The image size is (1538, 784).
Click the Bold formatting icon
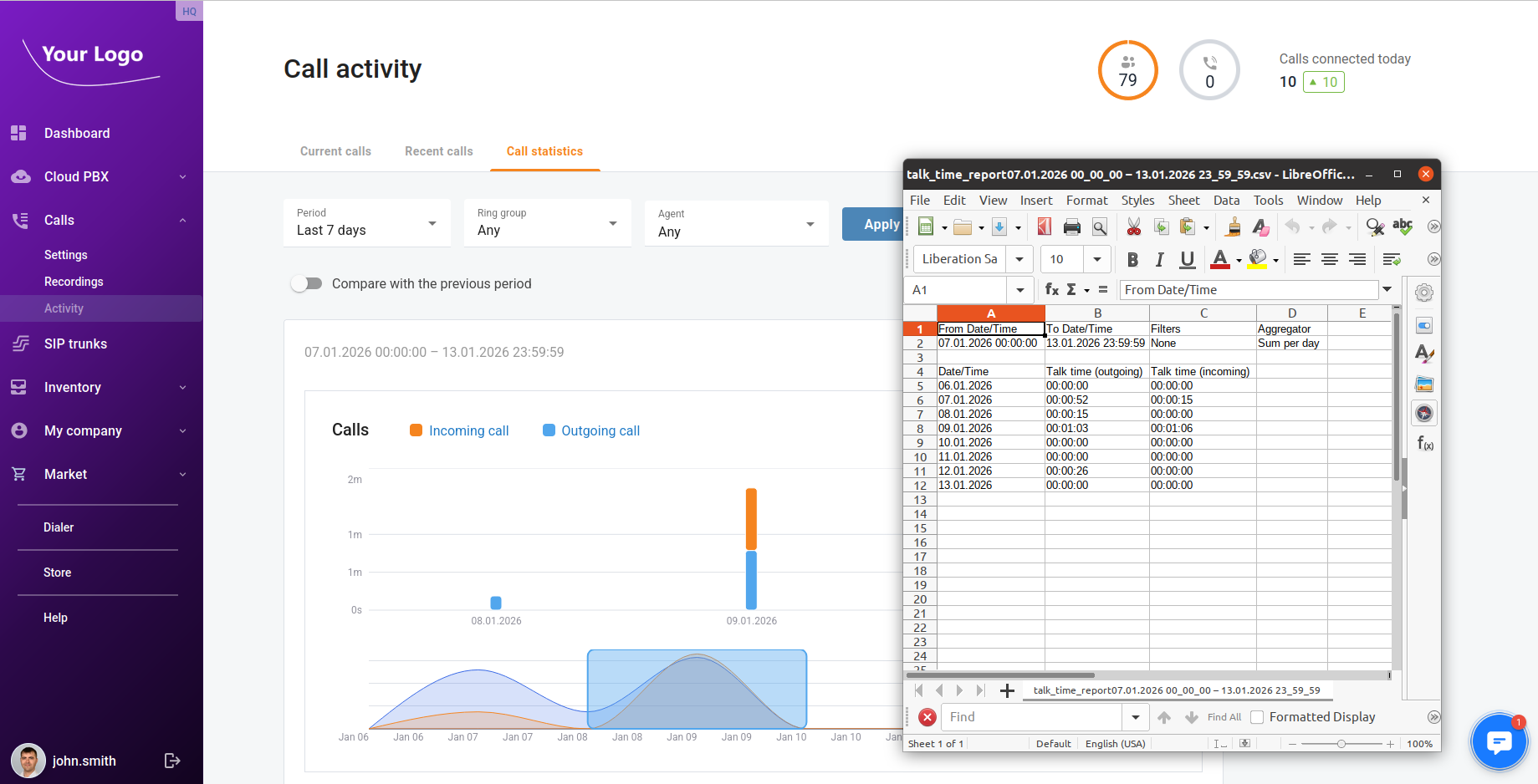click(1132, 260)
